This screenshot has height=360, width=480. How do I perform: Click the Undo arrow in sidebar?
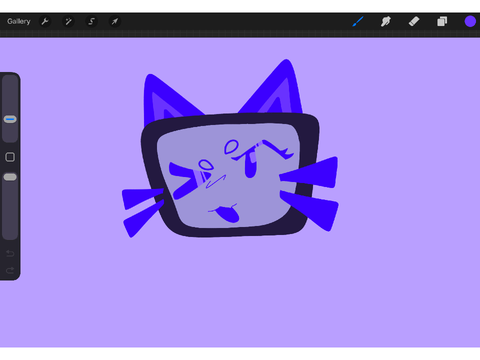[x=10, y=254]
